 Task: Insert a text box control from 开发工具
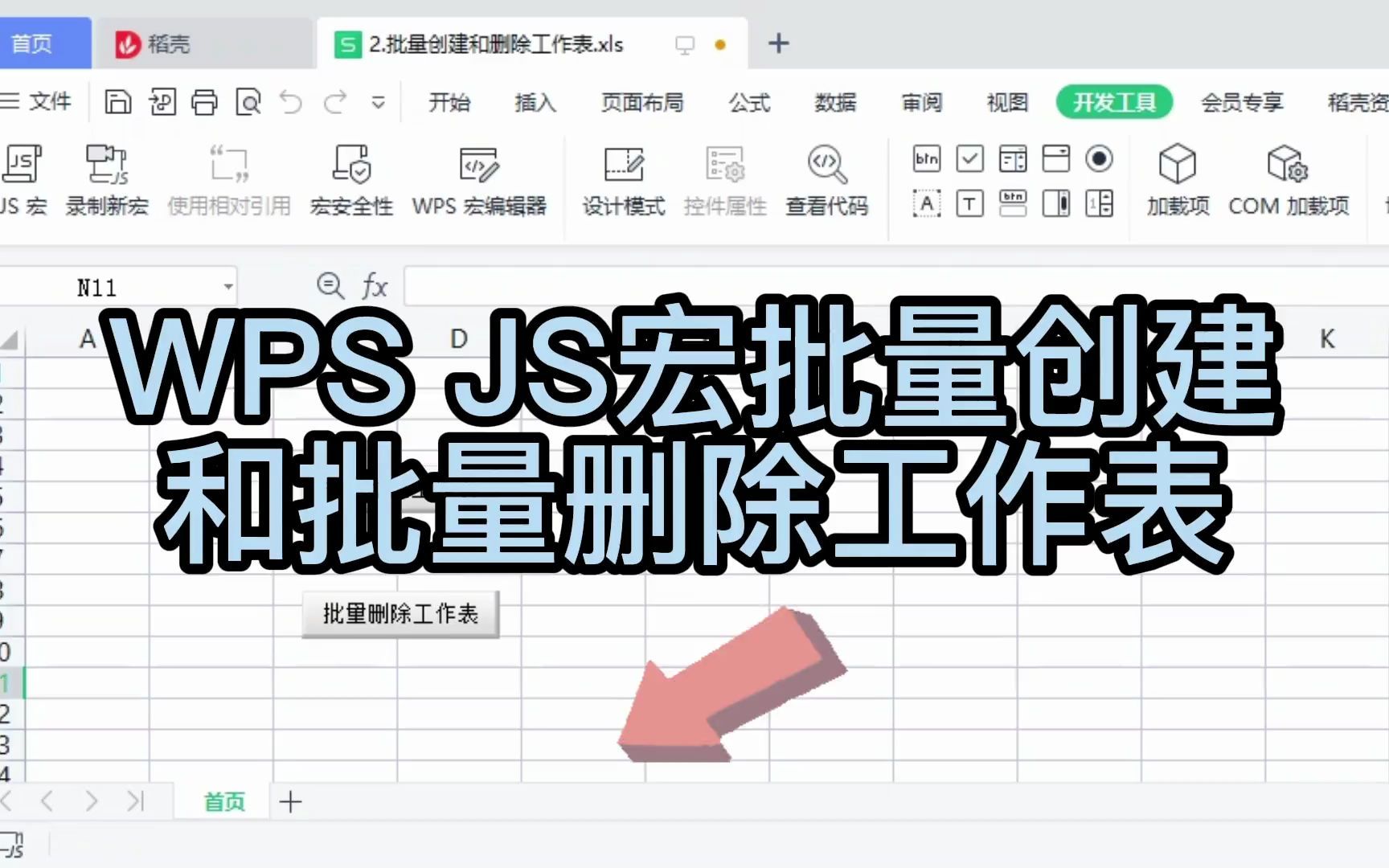click(970, 205)
